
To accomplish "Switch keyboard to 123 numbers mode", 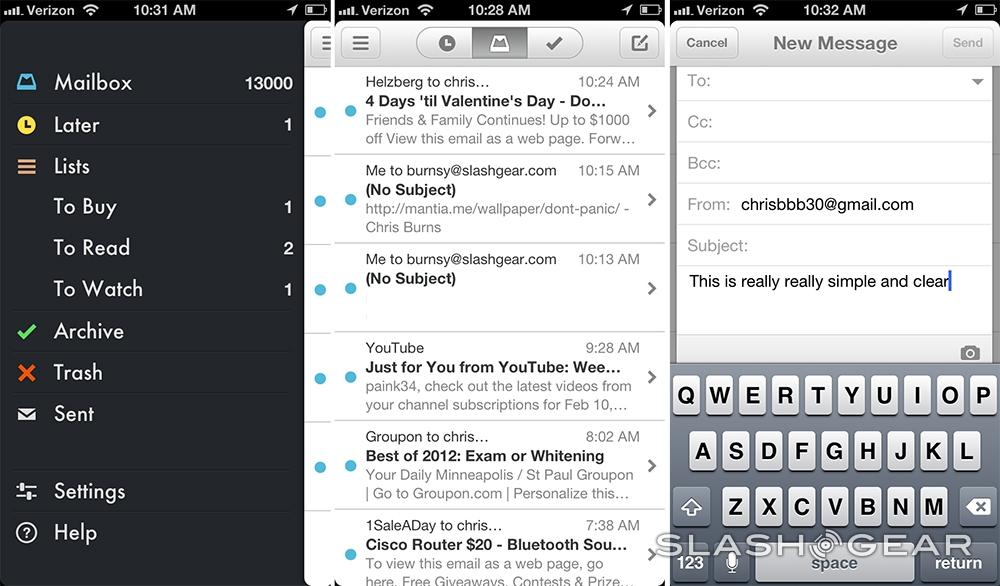I will click(690, 563).
